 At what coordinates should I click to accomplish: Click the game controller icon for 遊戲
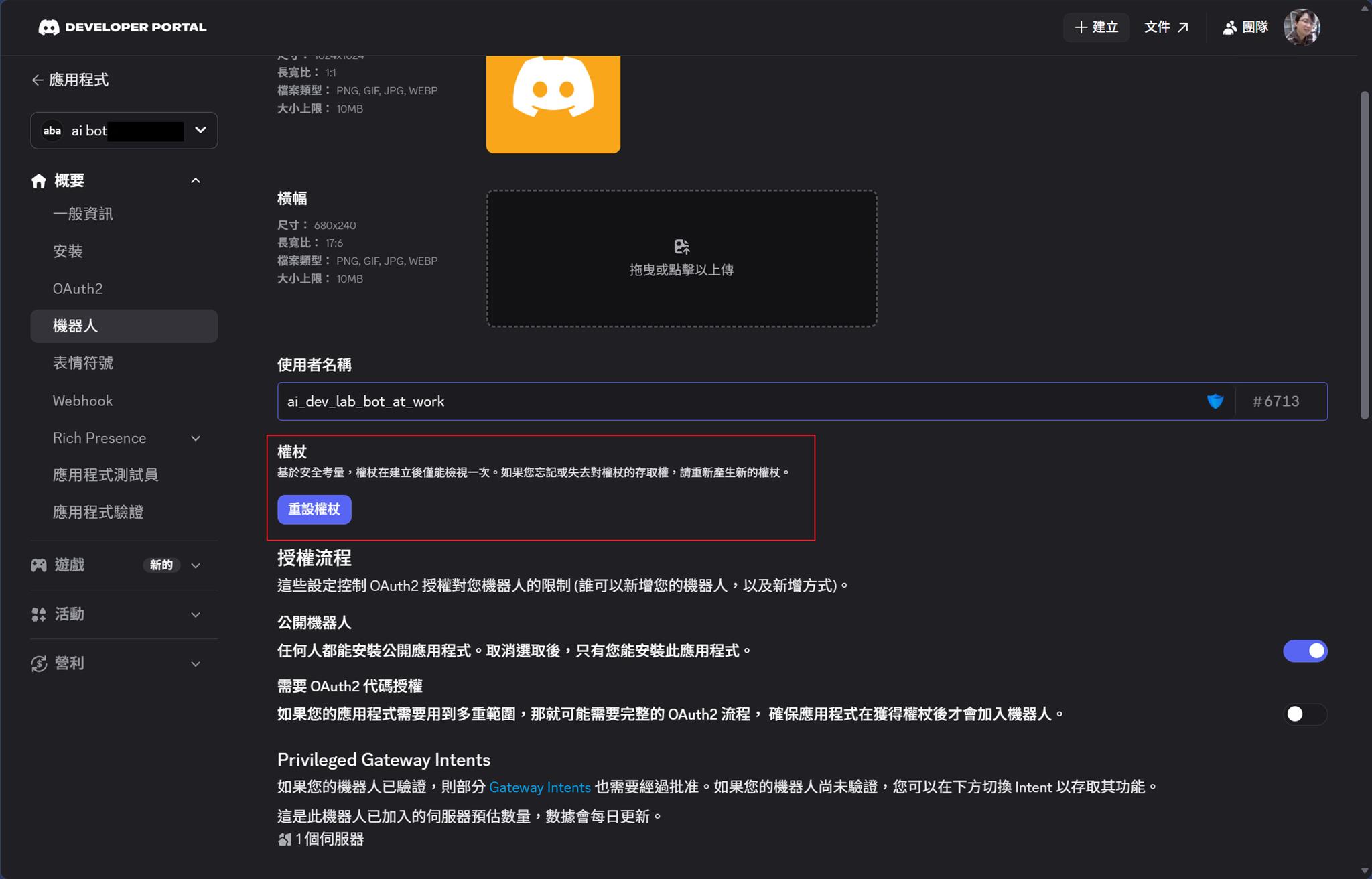tap(39, 565)
